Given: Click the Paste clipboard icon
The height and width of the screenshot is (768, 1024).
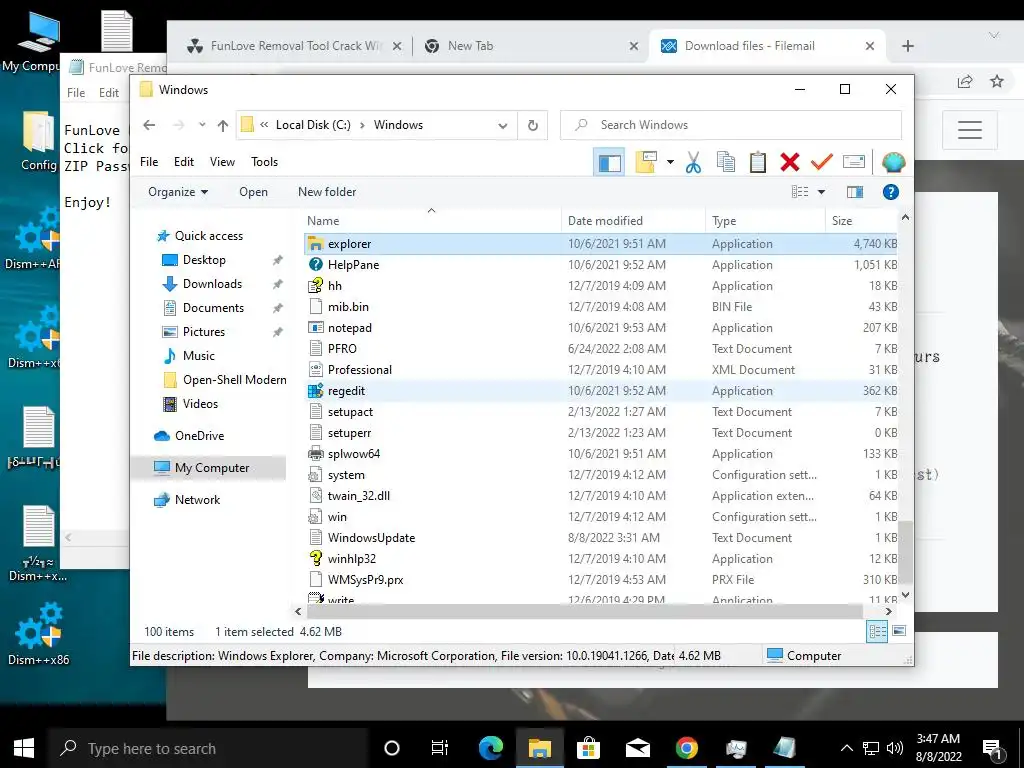Looking at the screenshot, I should coord(758,163).
